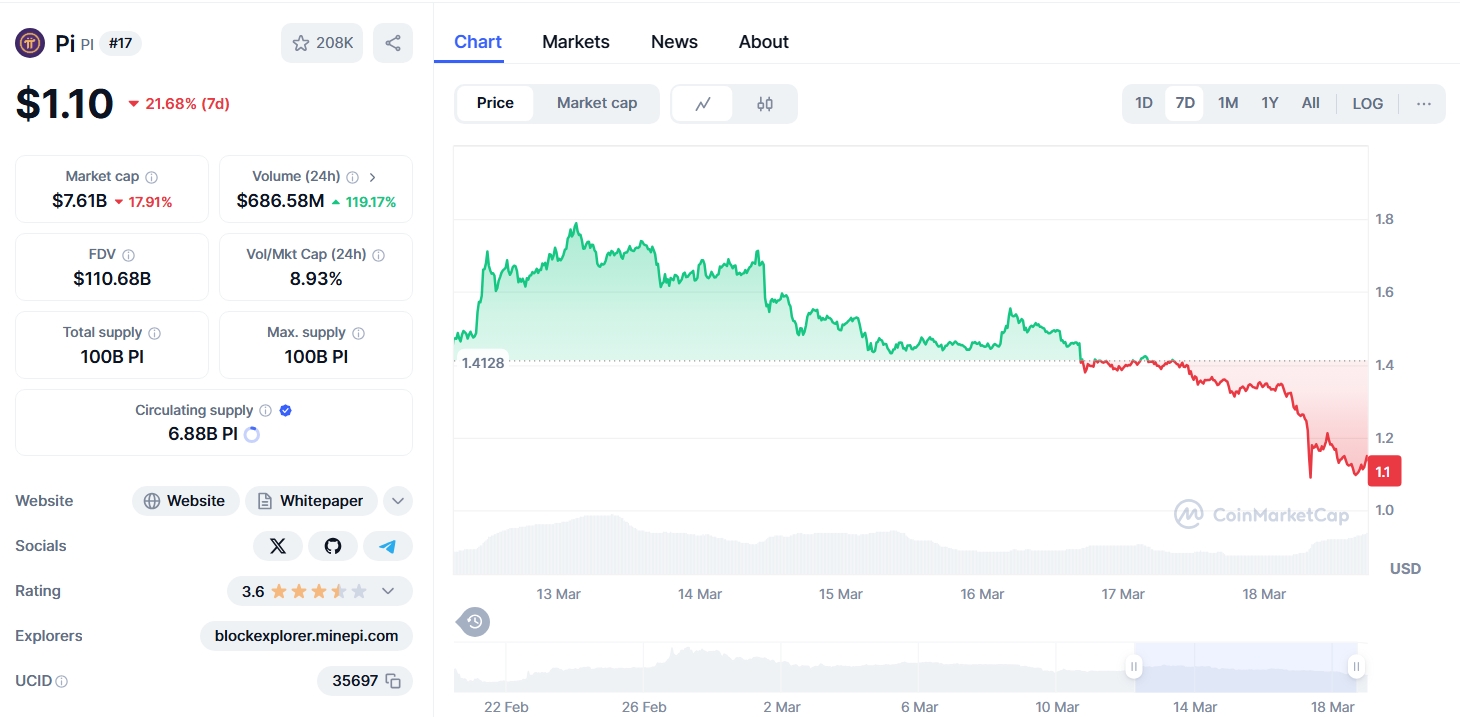The image size is (1460, 717).
Task: Click the FDV info icon
Action: [x=129, y=255]
